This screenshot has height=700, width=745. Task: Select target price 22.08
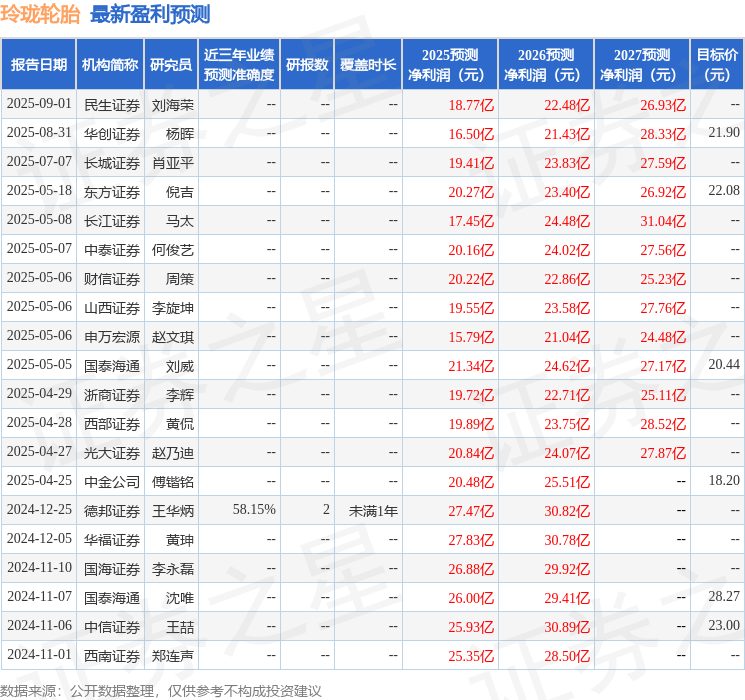(724, 191)
